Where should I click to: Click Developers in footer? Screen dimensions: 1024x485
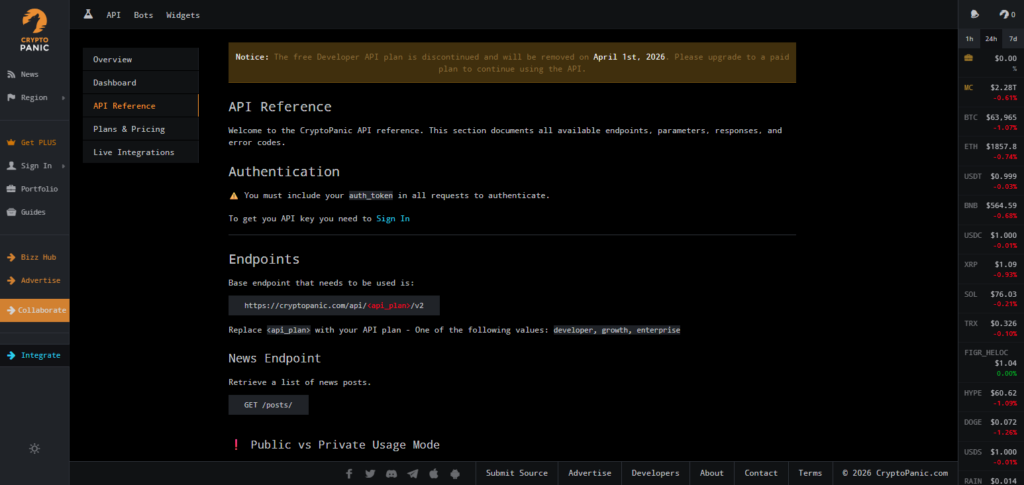(655, 473)
